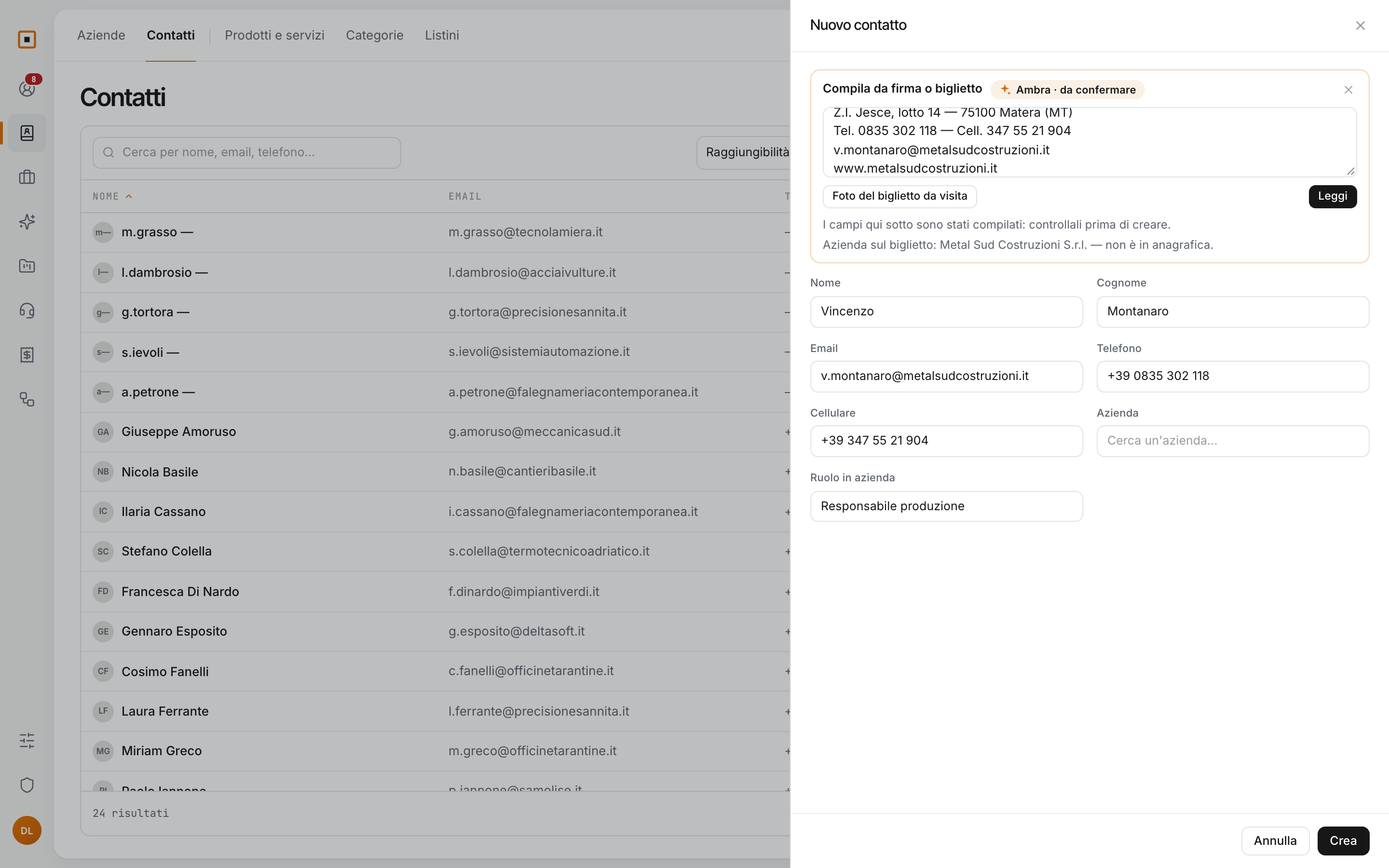Click the EMAIL column header

(465, 196)
